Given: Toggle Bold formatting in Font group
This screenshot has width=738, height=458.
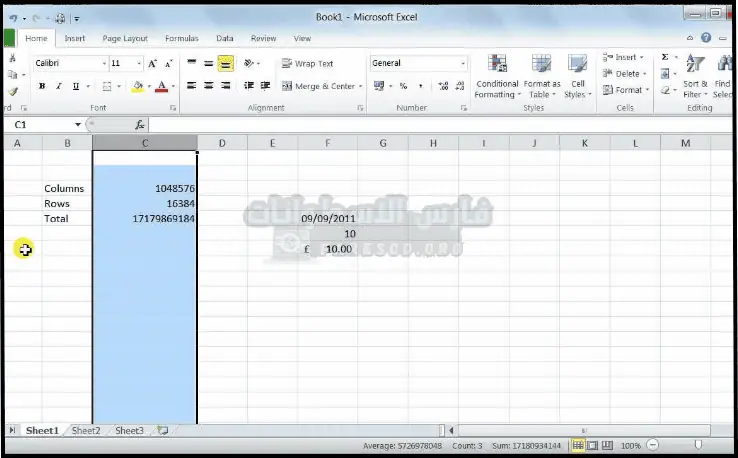Looking at the screenshot, I should pyautogui.click(x=43, y=86).
